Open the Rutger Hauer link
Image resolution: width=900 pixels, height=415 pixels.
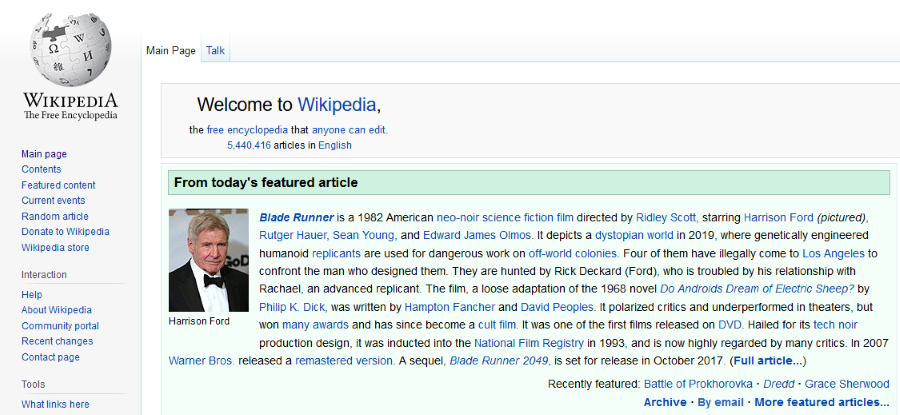click(293, 235)
